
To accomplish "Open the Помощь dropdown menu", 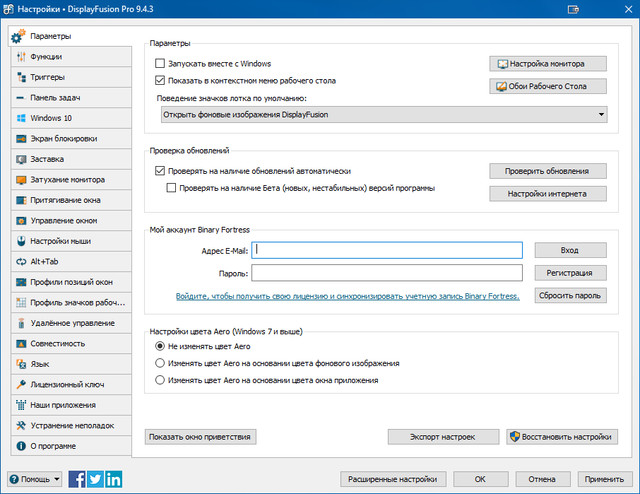I will 35,479.
